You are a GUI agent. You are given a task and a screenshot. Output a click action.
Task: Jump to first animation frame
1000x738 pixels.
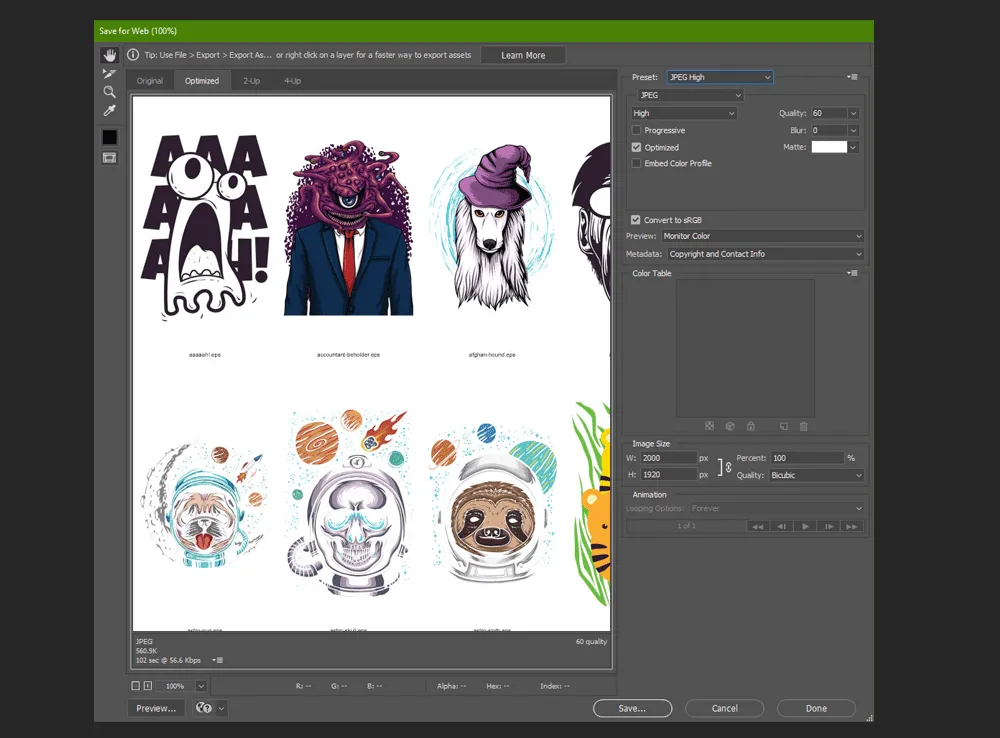pos(758,526)
